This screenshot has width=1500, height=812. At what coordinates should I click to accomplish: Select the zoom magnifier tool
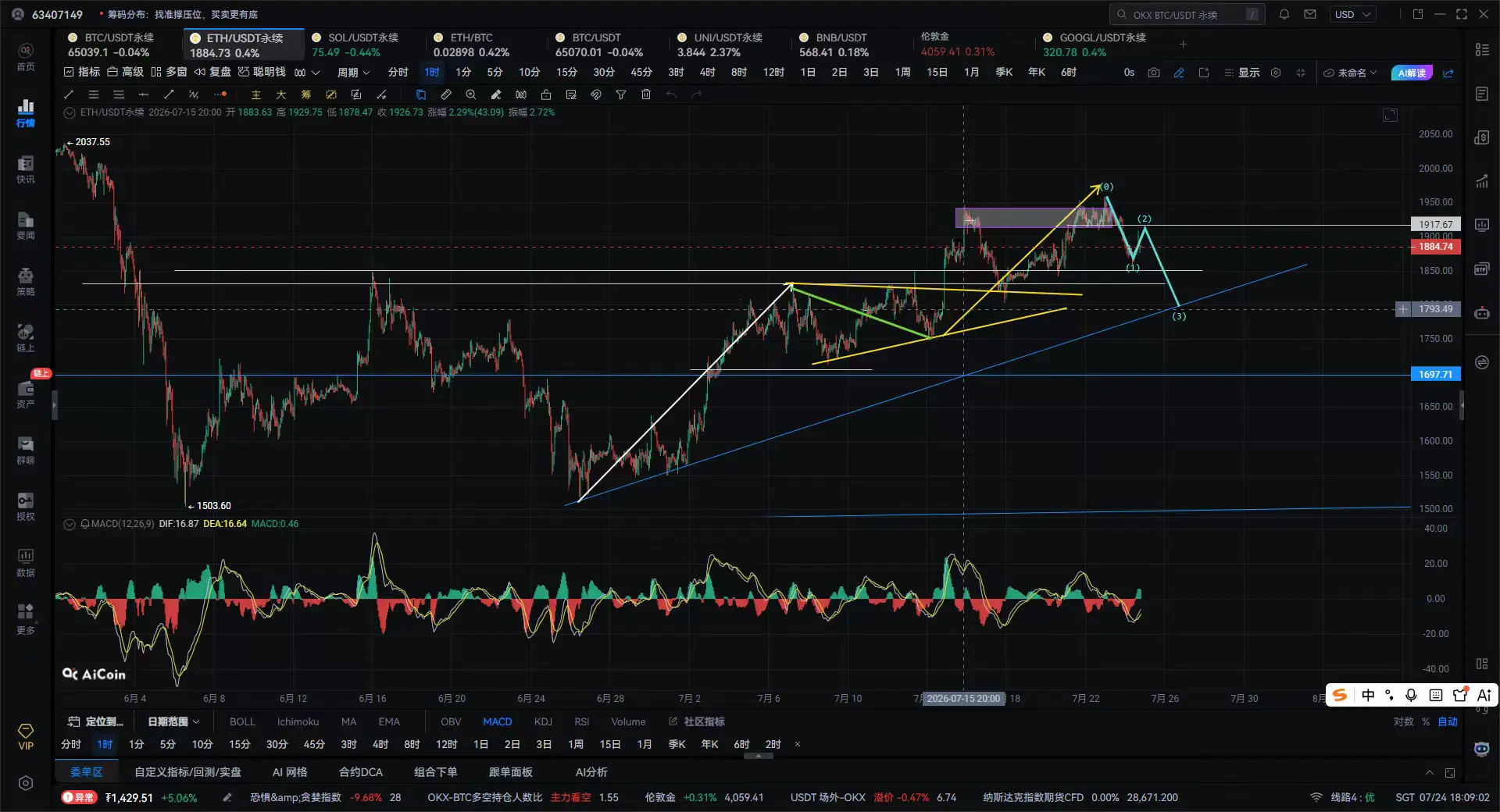(x=471, y=94)
